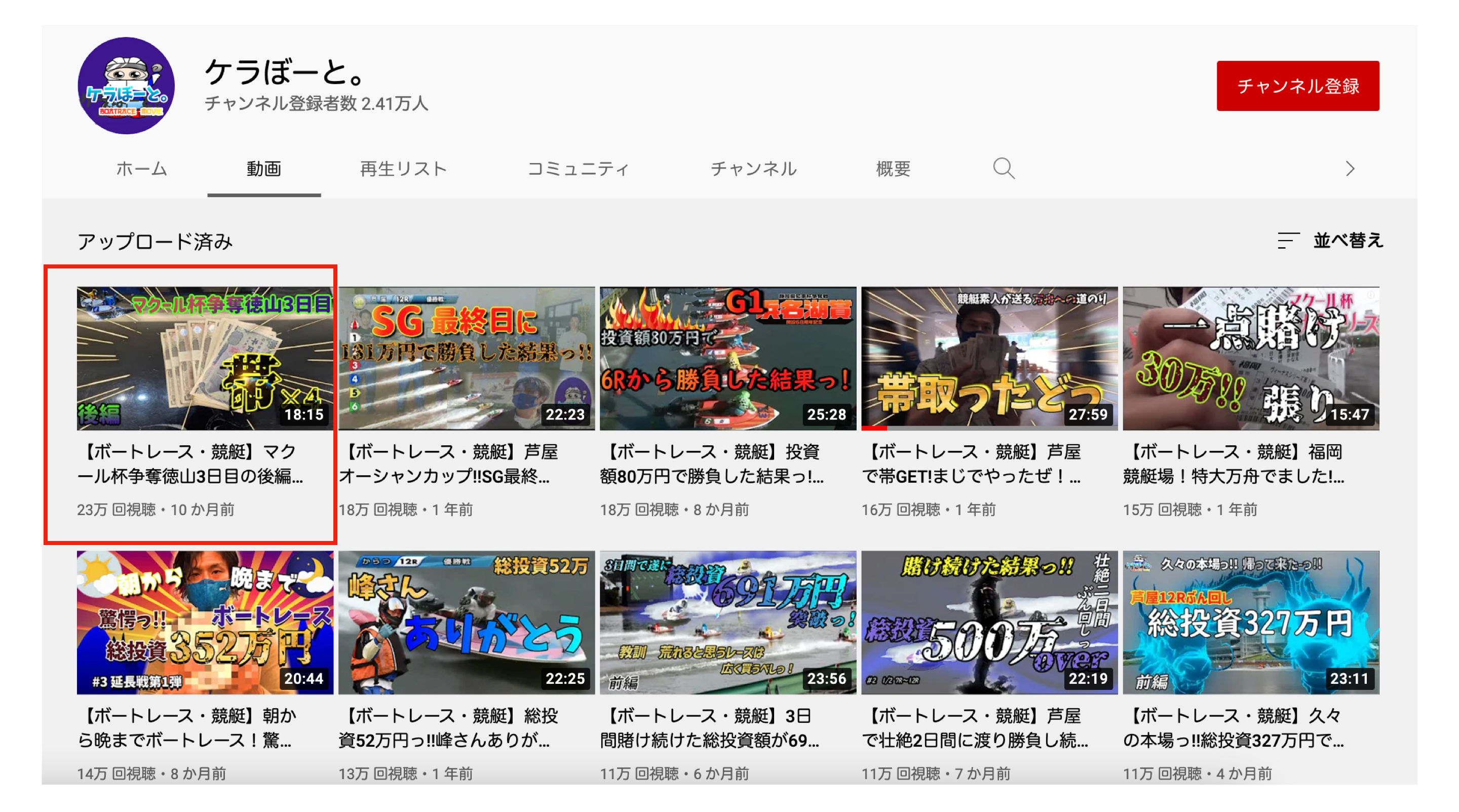Open the 概要 about tab
Viewport: 1459px width, 812px height.
[893, 169]
